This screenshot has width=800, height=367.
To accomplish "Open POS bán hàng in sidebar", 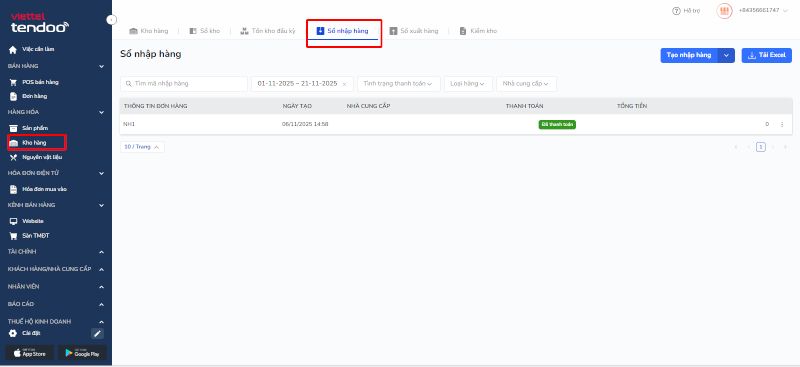I will [34, 82].
